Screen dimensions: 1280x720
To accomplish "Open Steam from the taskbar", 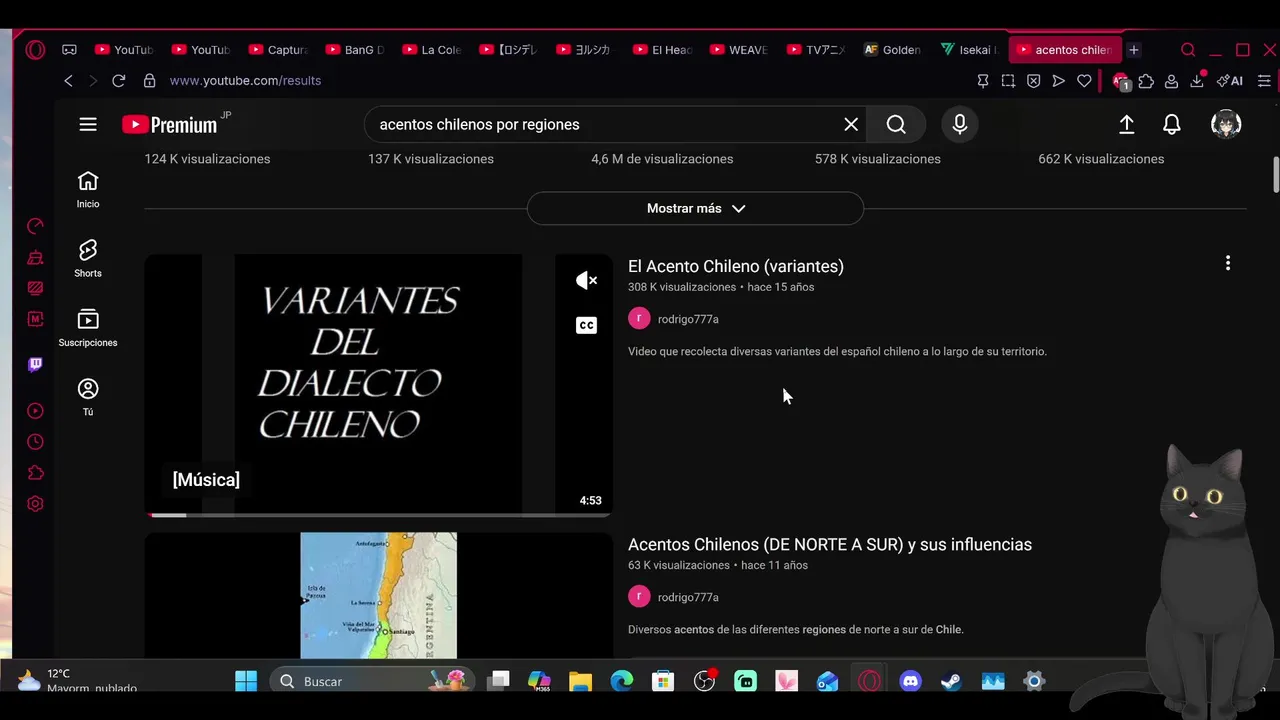I will click(951, 681).
